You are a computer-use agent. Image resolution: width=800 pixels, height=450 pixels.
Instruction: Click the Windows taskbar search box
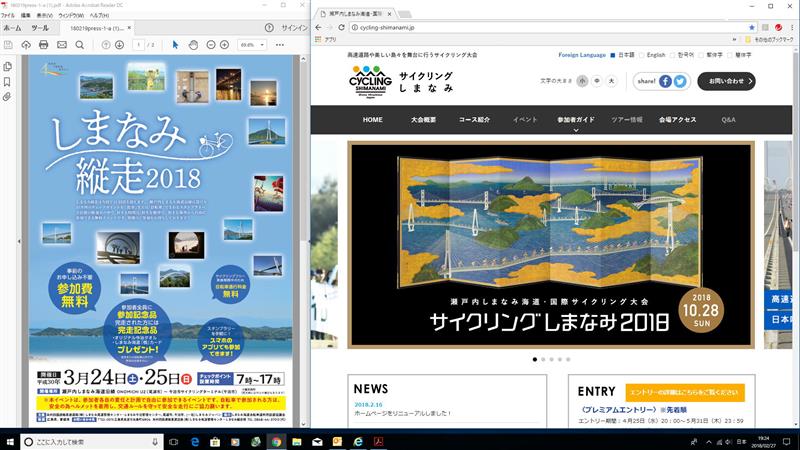tap(92, 442)
